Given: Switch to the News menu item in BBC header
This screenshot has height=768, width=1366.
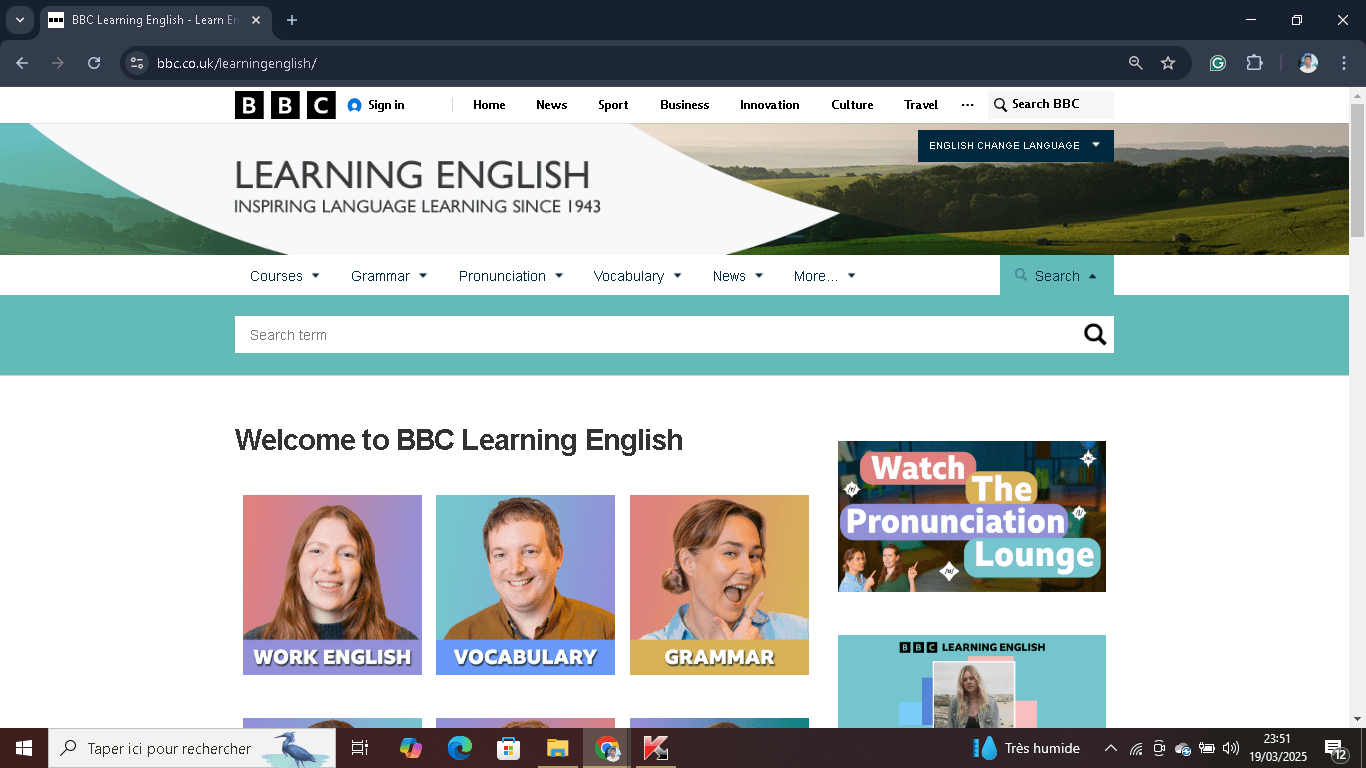Looking at the screenshot, I should point(551,105).
